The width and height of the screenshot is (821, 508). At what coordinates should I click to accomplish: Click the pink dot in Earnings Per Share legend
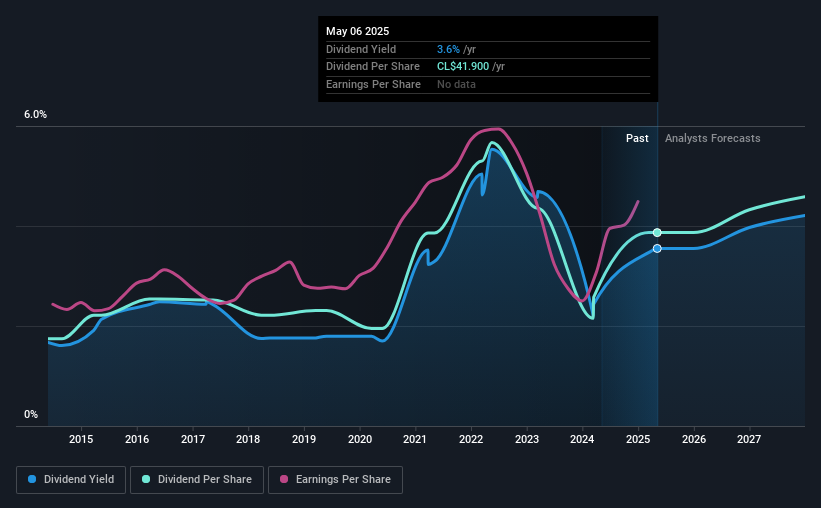tap(284, 479)
